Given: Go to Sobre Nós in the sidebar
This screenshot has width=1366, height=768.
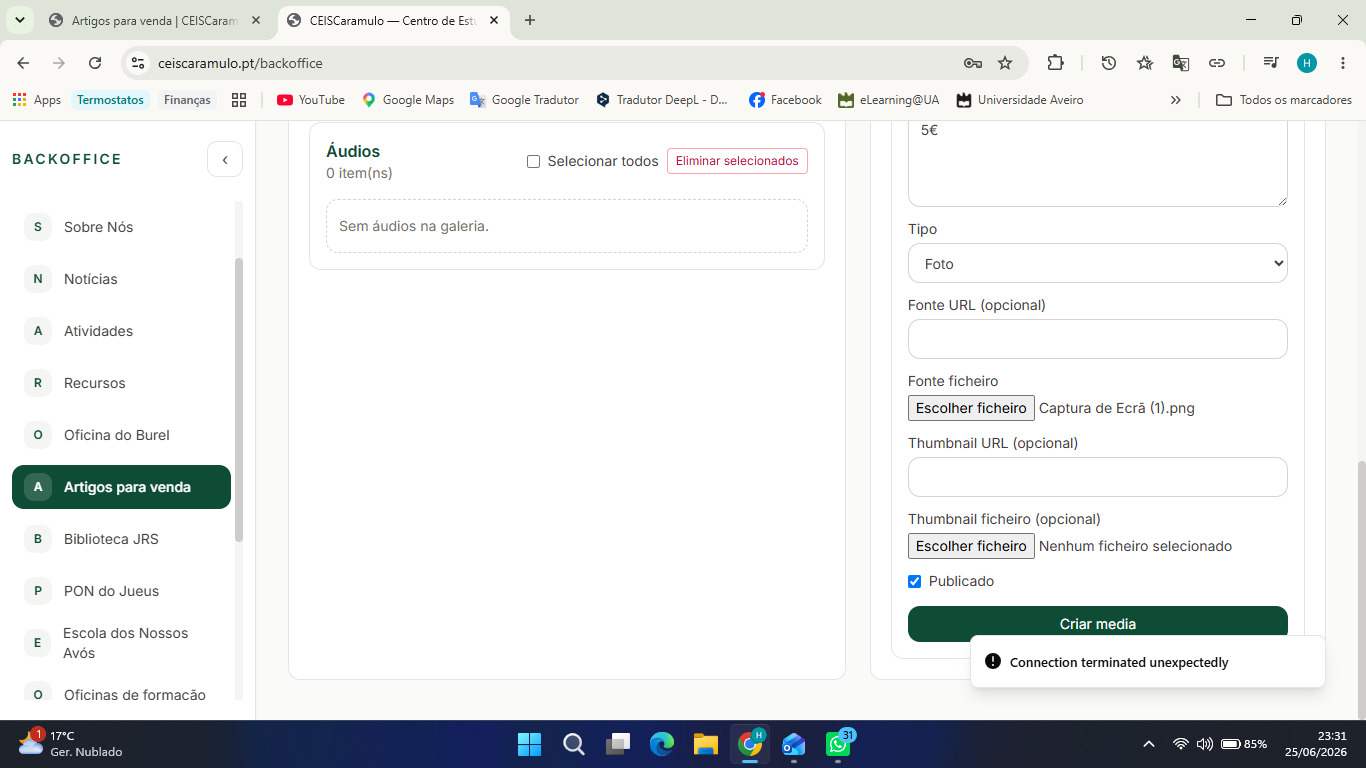Looking at the screenshot, I should click(121, 227).
